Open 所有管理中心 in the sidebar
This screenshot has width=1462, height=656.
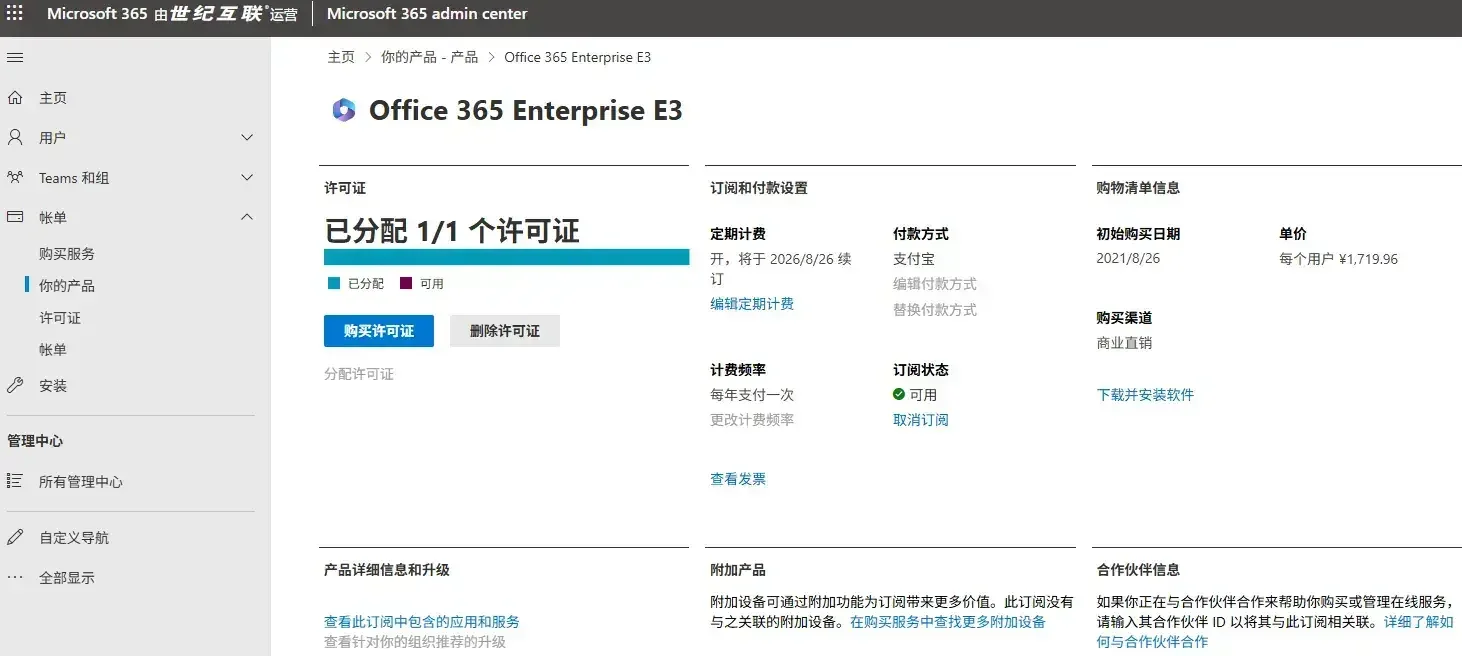(x=81, y=482)
